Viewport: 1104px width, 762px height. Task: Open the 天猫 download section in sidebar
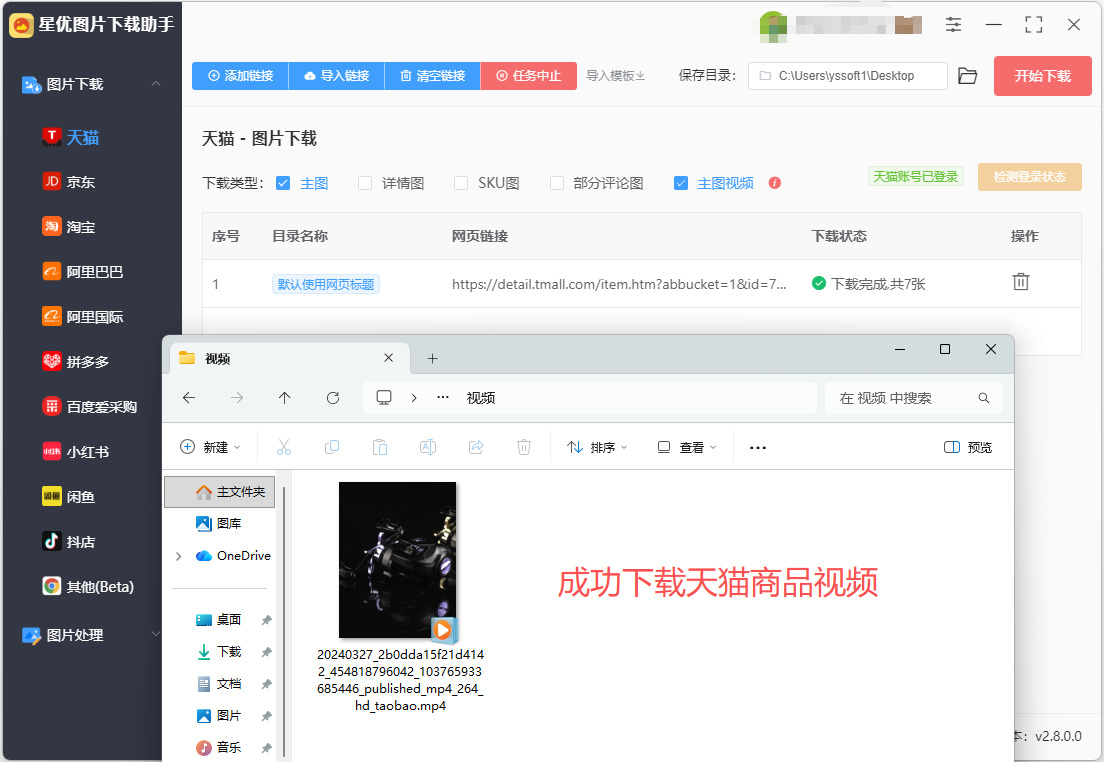70,137
